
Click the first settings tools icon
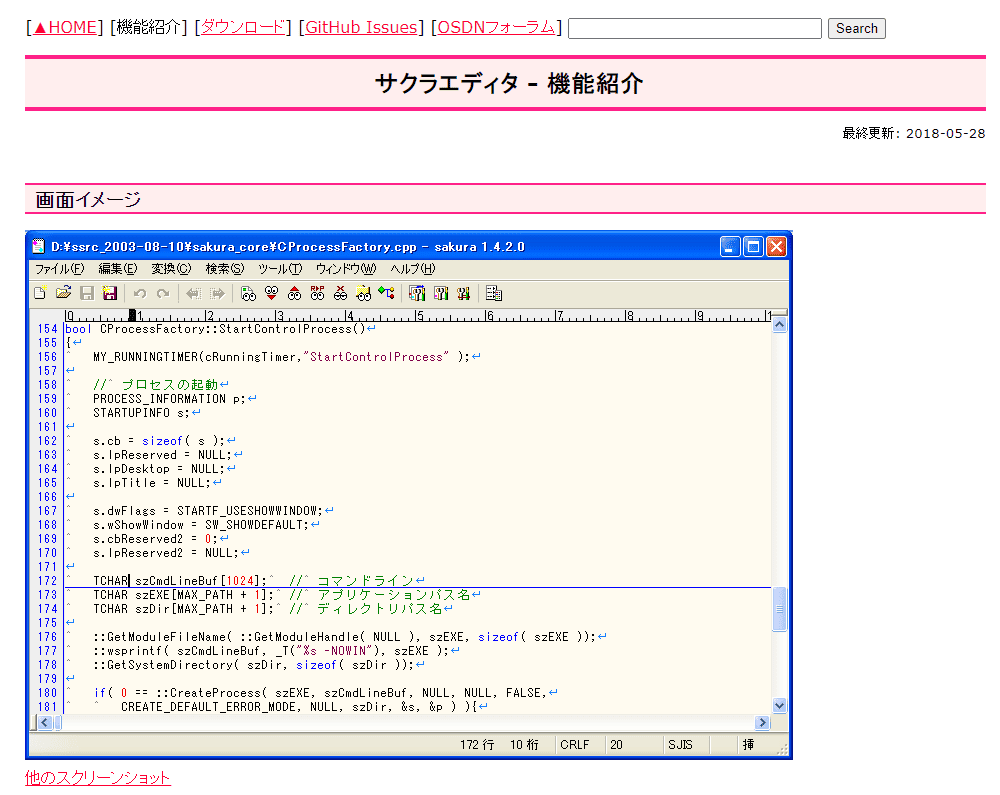coord(416,293)
